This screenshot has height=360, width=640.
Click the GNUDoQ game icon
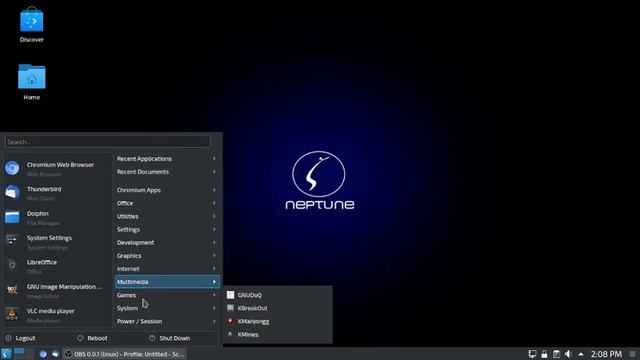[x=231, y=295]
